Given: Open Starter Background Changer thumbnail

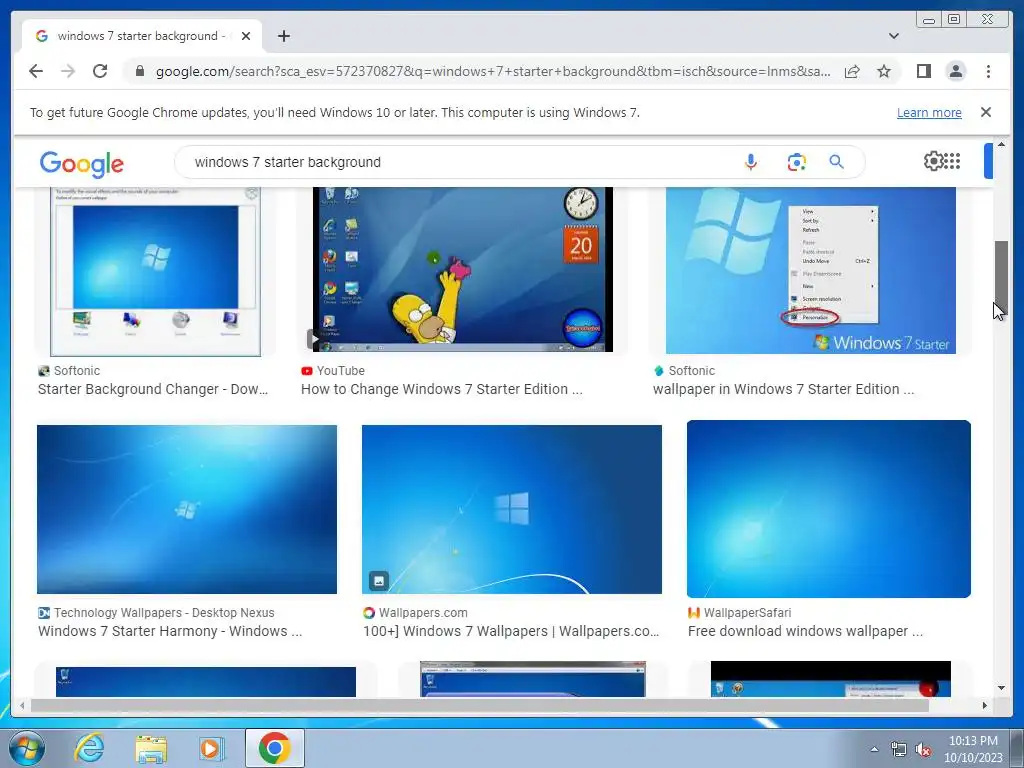Looking at the screenshot, I should [155, 271].
